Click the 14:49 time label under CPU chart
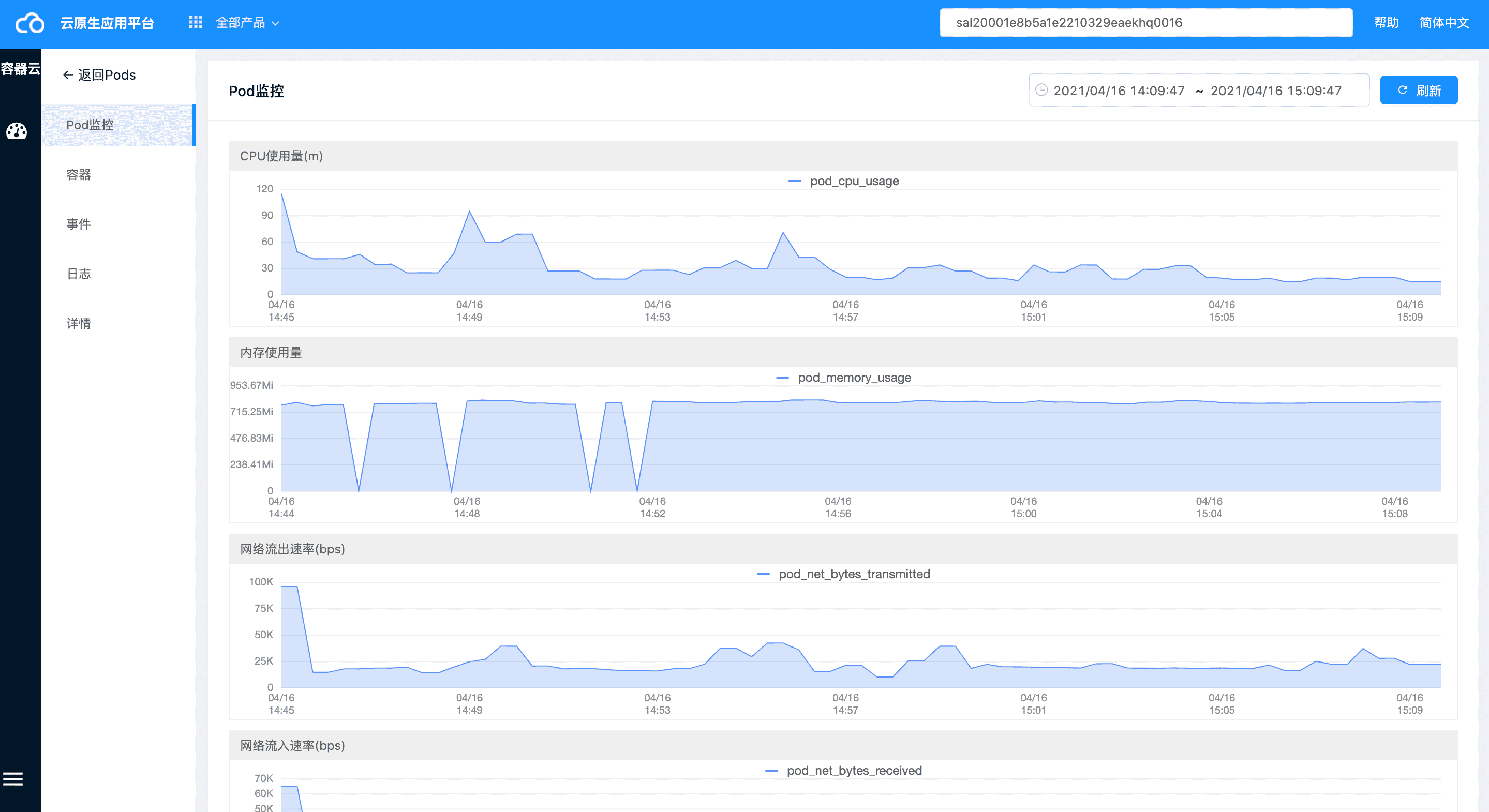 tap(469, 317)
